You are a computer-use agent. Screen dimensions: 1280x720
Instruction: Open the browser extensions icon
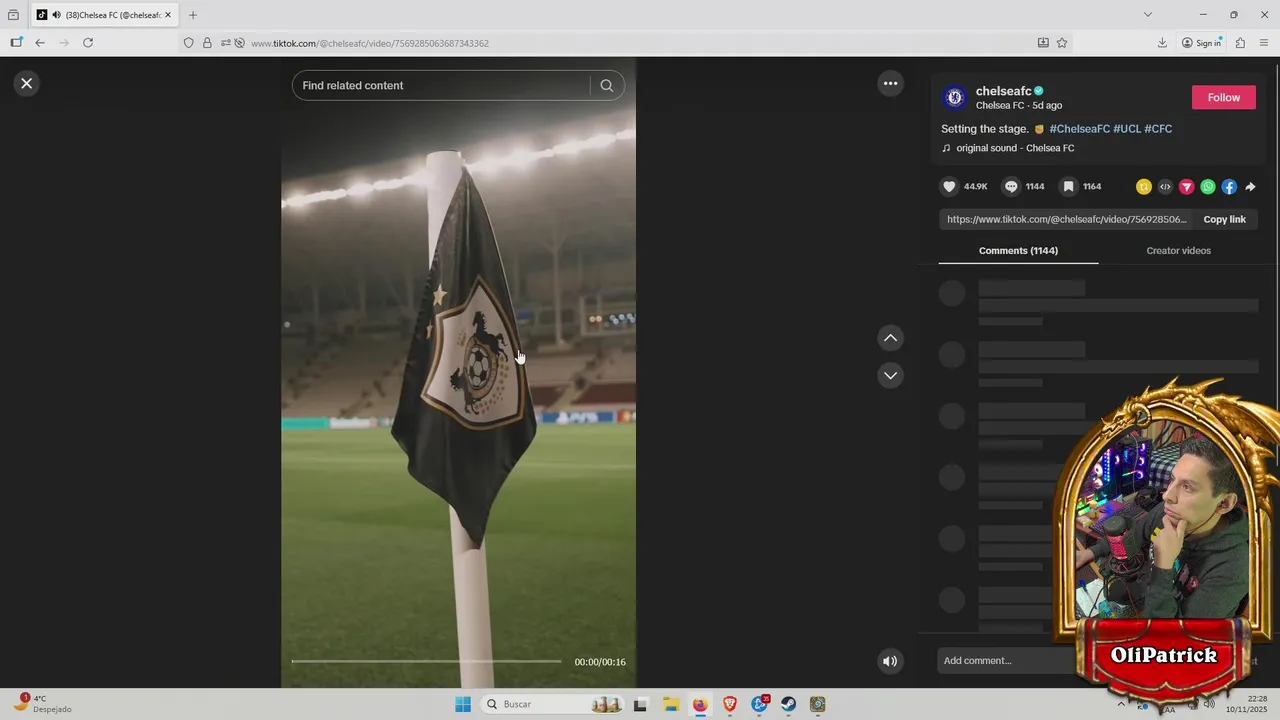tap(1240, 43)
